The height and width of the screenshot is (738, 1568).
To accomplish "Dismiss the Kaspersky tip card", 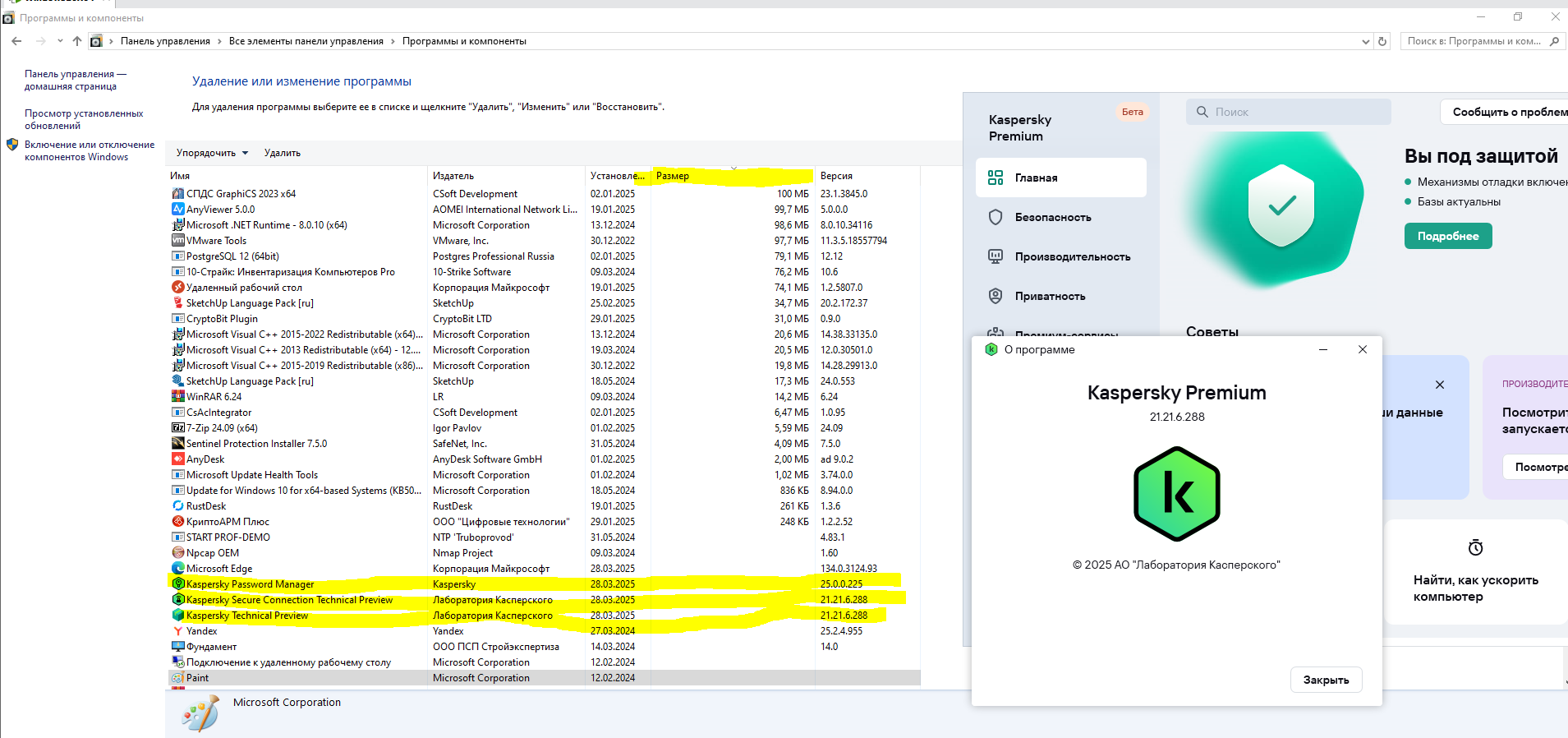I will coord(1439,385).
